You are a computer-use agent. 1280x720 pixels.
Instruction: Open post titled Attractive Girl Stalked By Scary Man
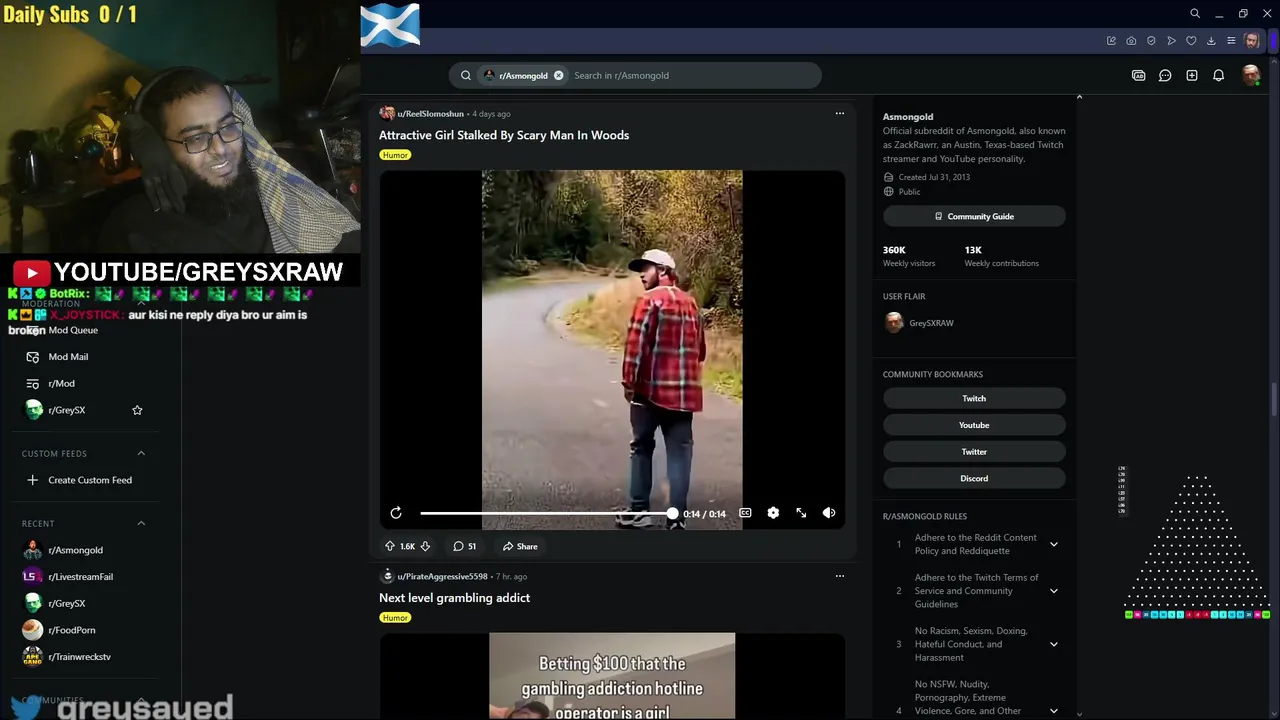point(504,135)
